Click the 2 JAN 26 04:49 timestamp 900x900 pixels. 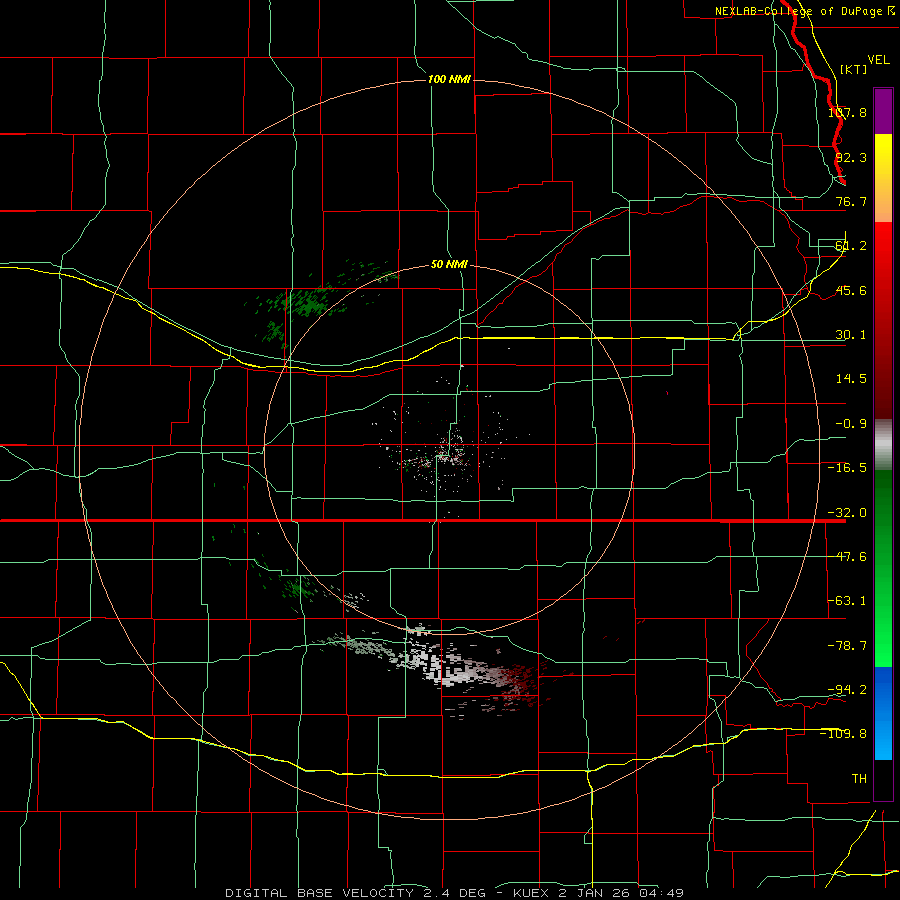tap(620, 893)
